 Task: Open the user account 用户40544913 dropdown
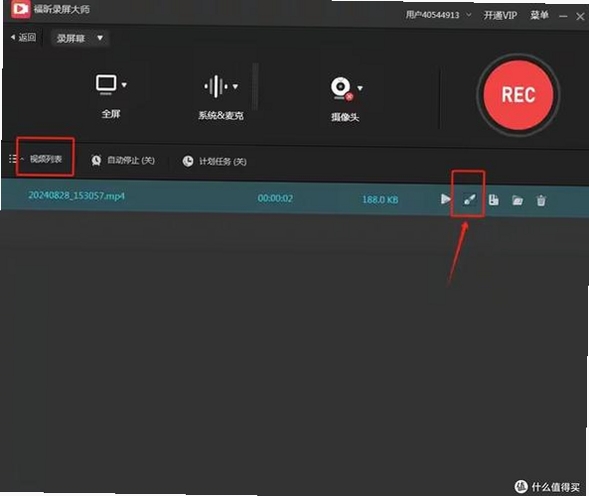coord(438,15)
